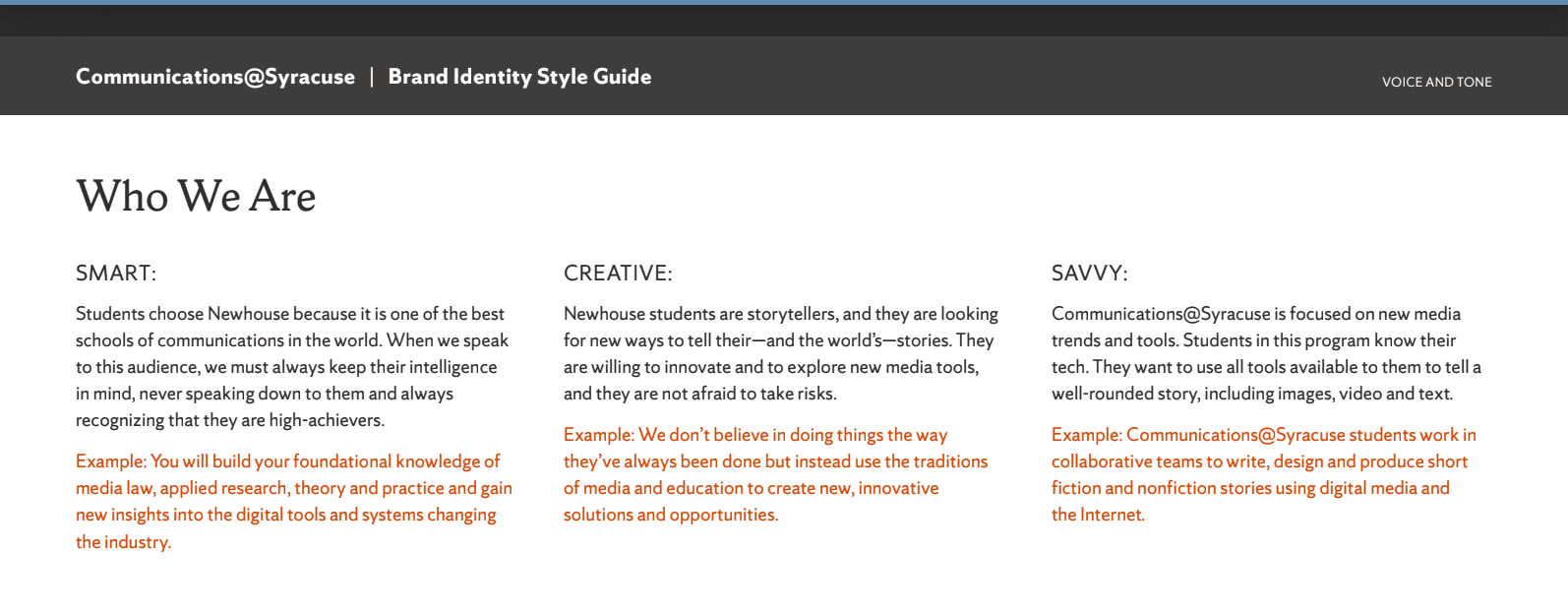Click the SMART: subheading
1568x612 pixels.
click(x=116, y=274)
